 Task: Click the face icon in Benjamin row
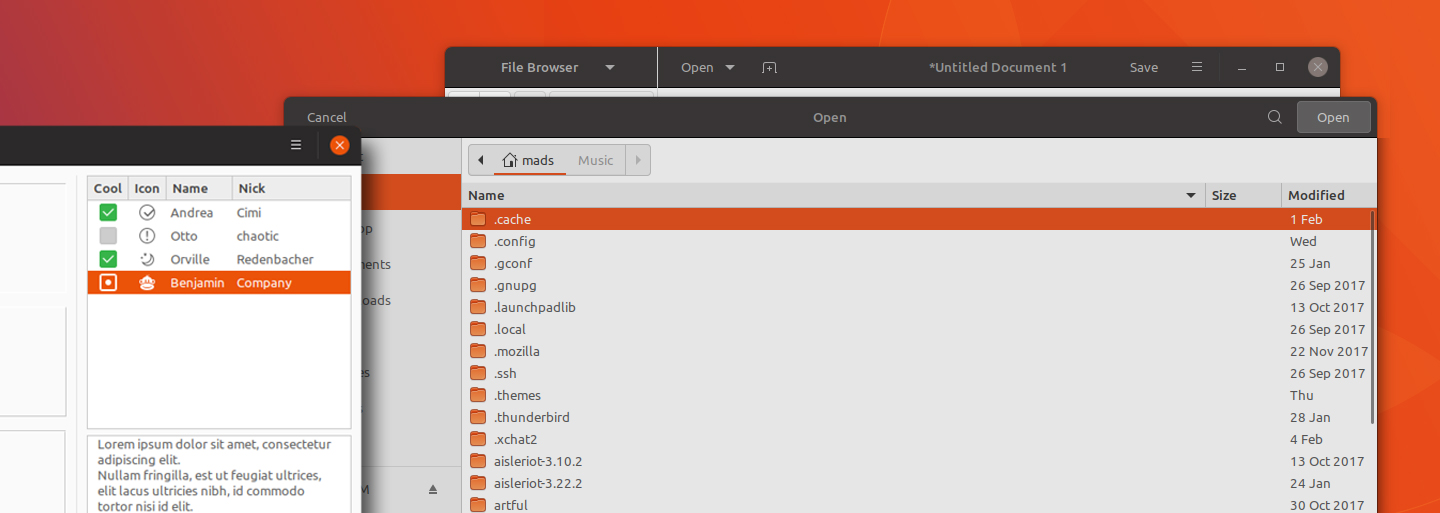tap(147, 283)
